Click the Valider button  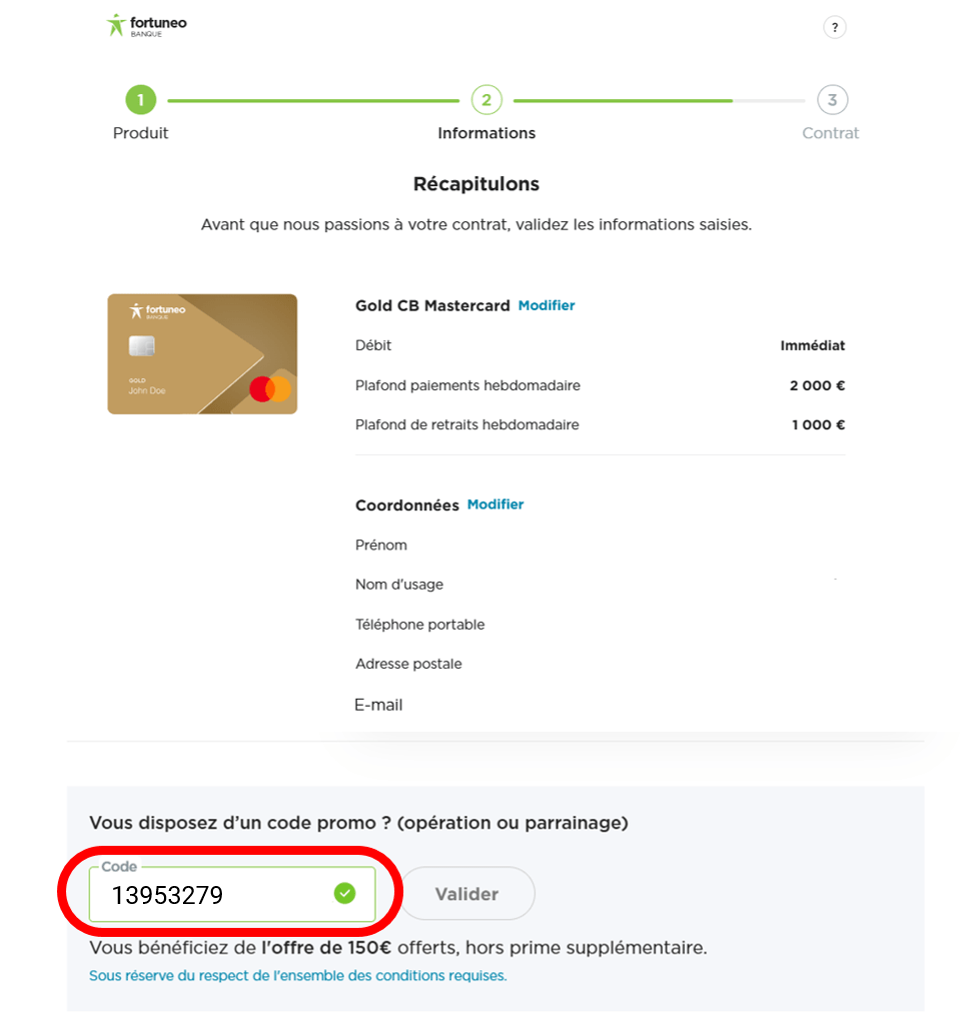click(467, 893)
